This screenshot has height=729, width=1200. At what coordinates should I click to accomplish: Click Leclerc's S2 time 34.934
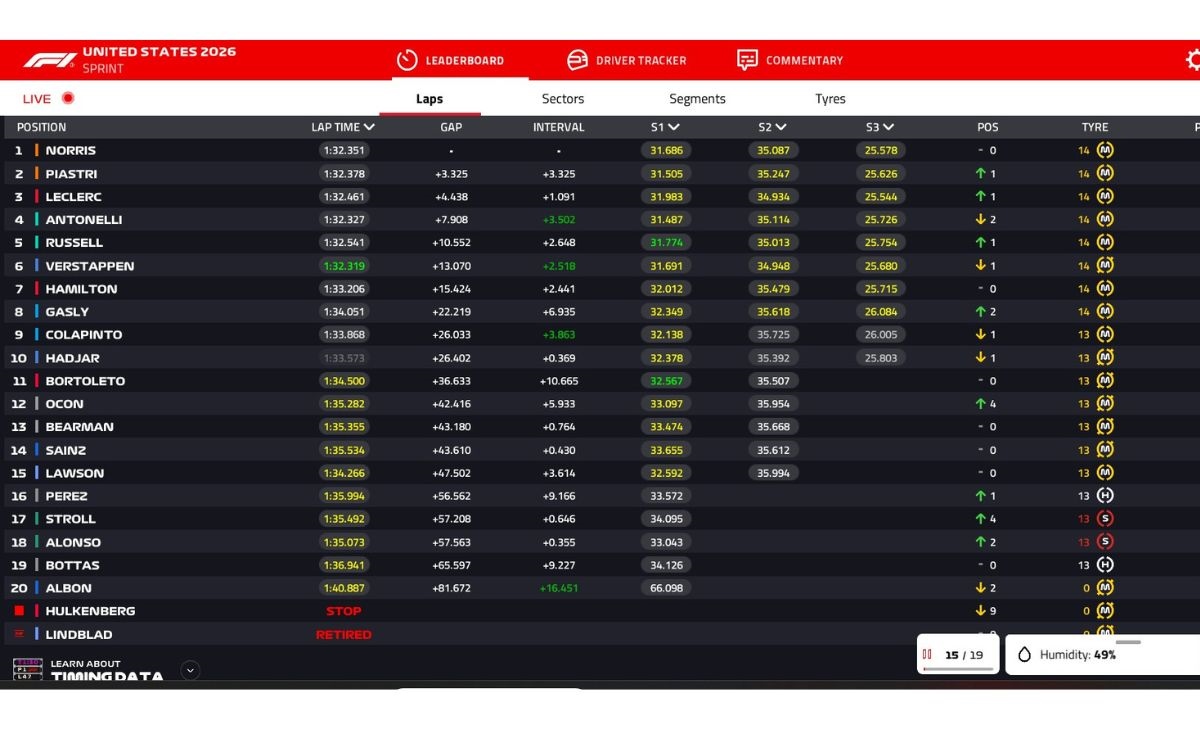point(773,196)
